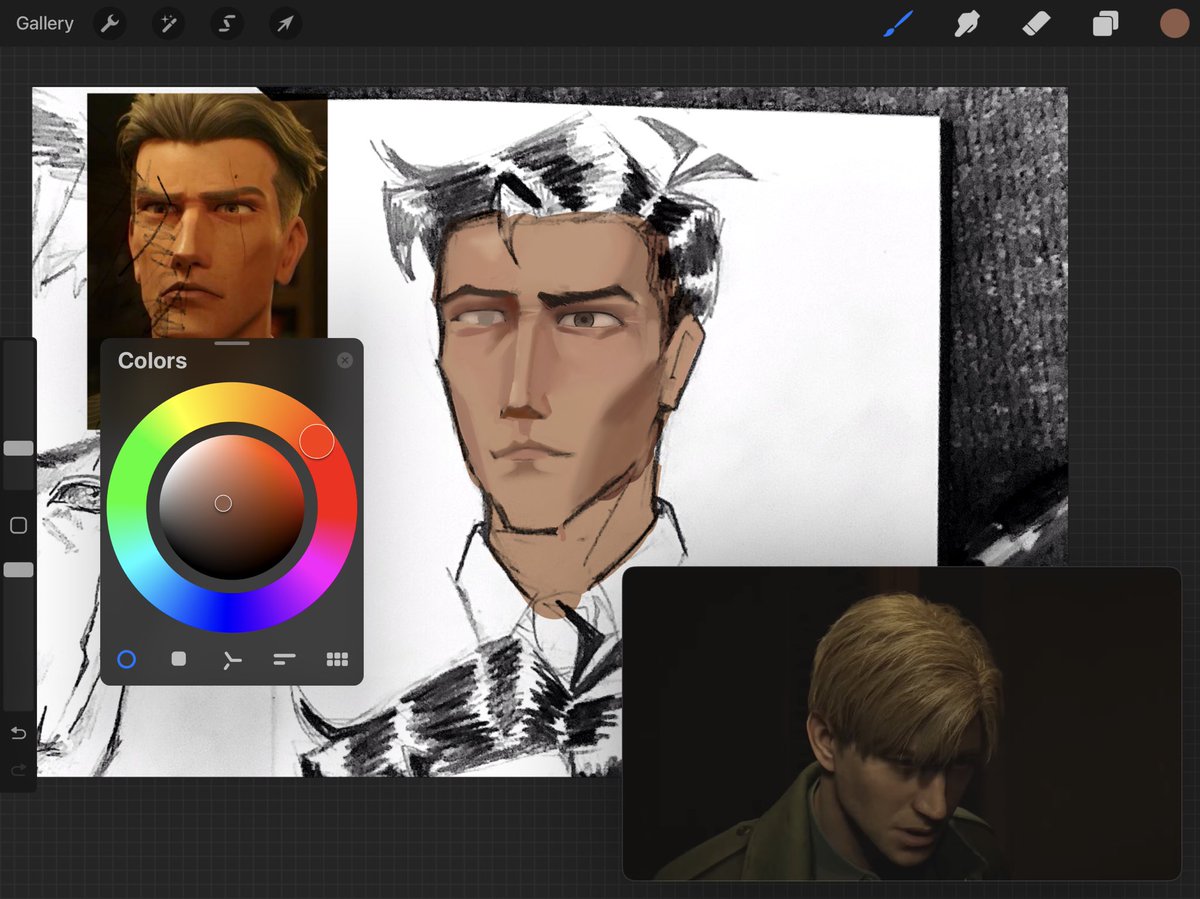Open the Gallery view

tap(45, 23)
